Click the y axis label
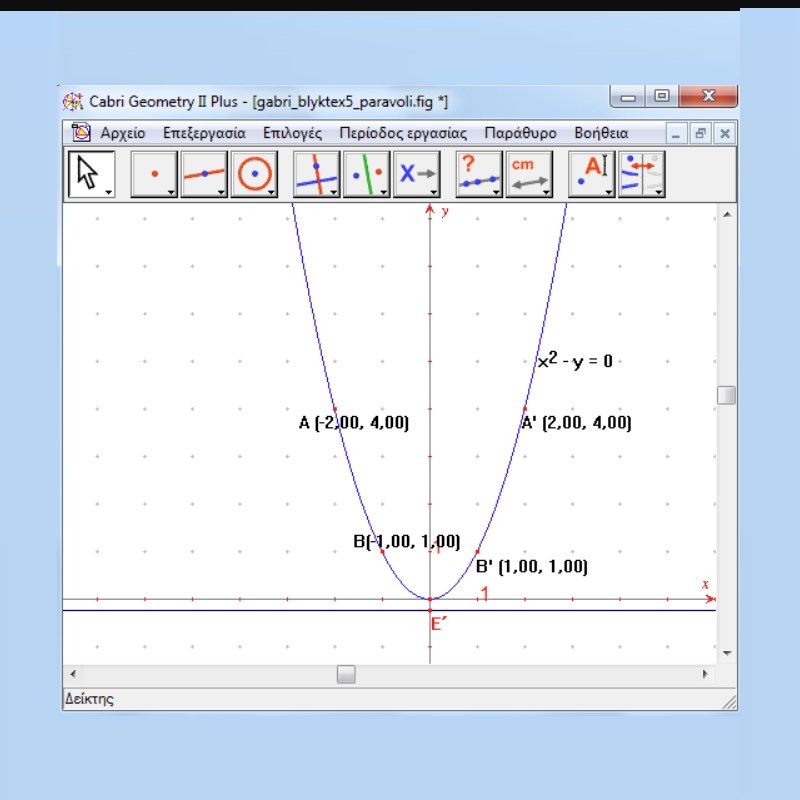 445,211
